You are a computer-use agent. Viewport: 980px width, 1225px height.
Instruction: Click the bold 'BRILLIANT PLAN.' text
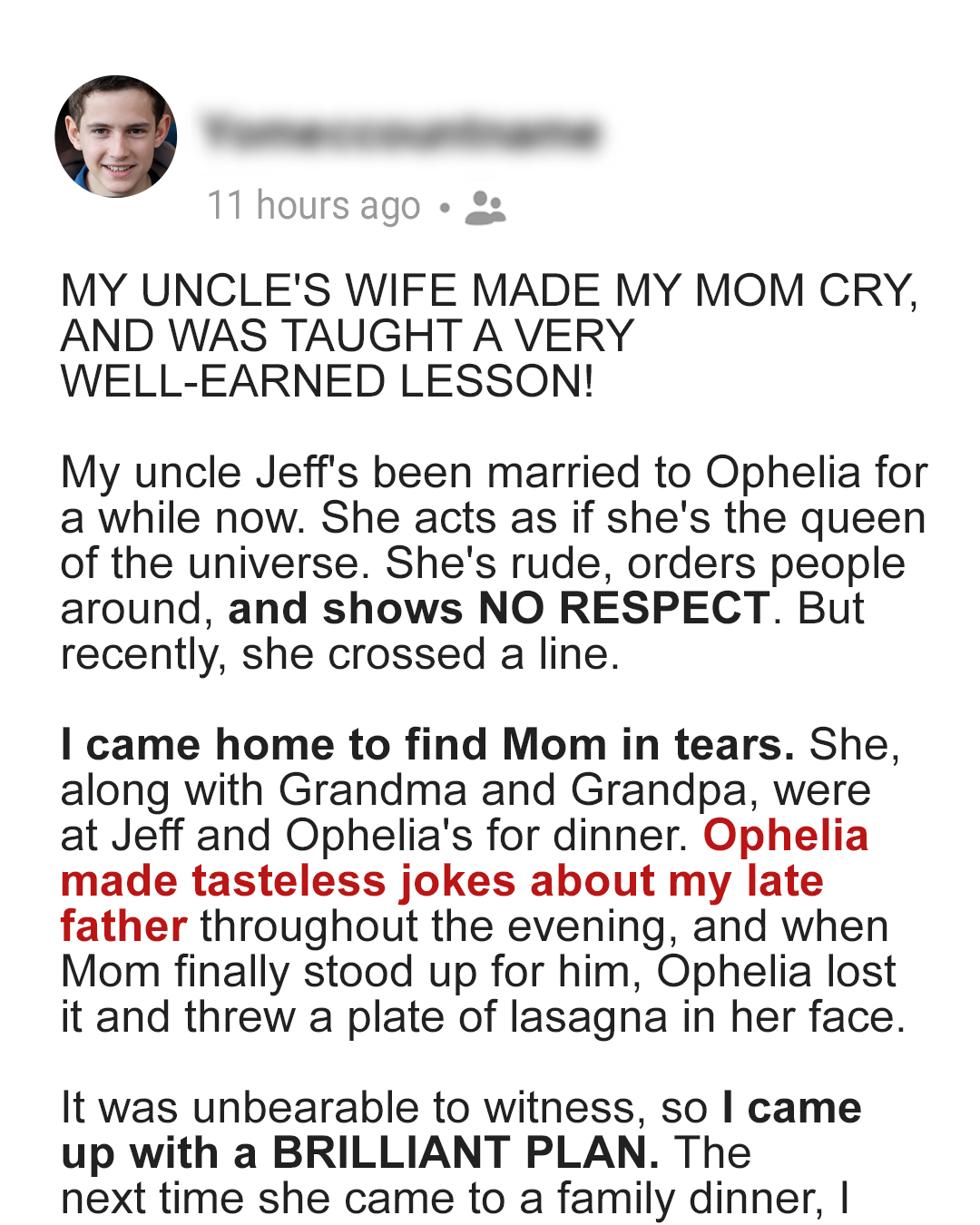[x=466, y=1153]
